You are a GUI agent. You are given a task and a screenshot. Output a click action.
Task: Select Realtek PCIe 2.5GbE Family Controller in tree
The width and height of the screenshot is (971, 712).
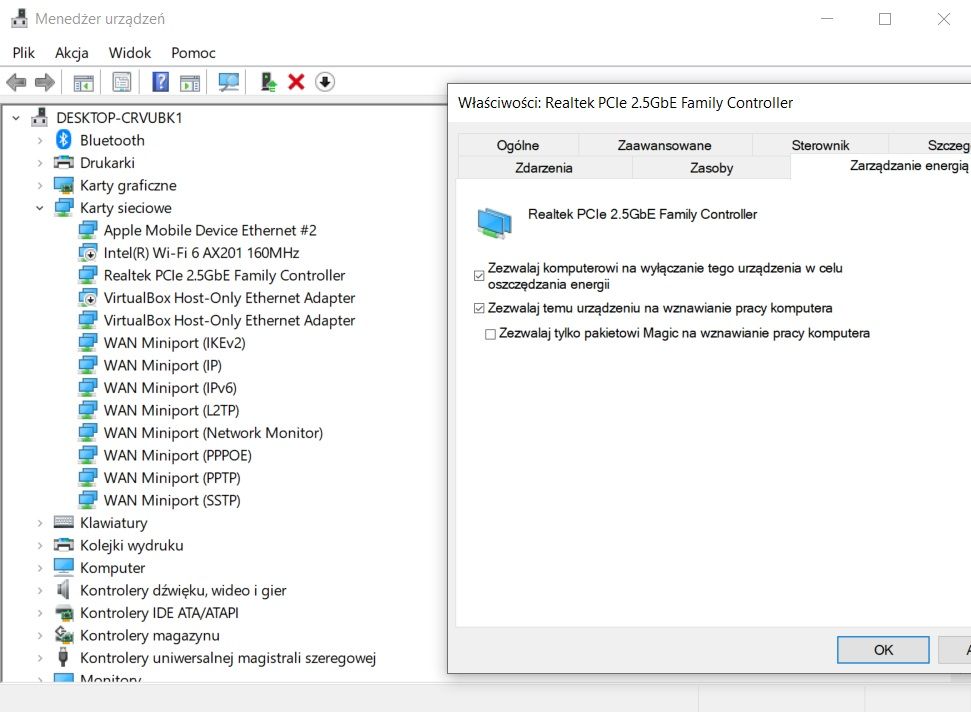(224, 276)
